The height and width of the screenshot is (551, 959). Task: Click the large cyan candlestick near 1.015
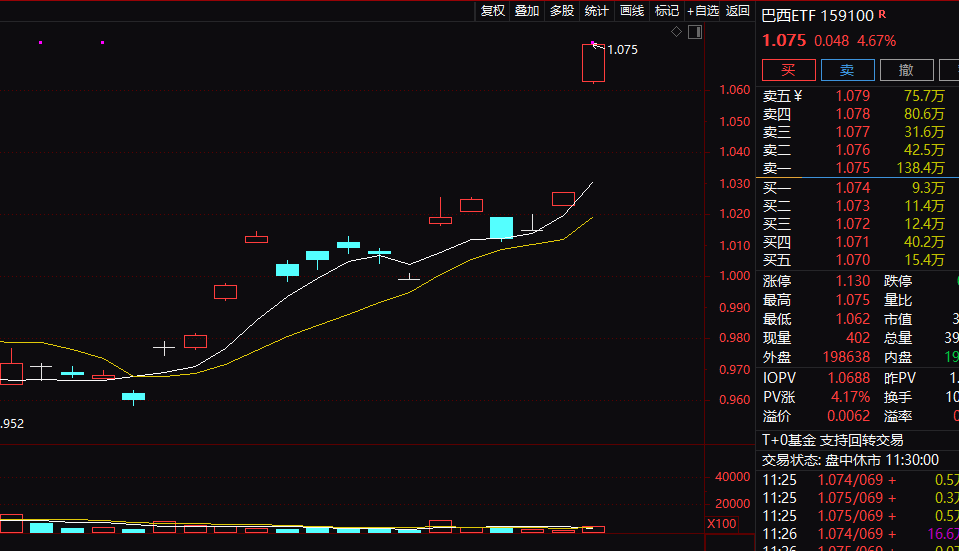[x=501, y=228]
